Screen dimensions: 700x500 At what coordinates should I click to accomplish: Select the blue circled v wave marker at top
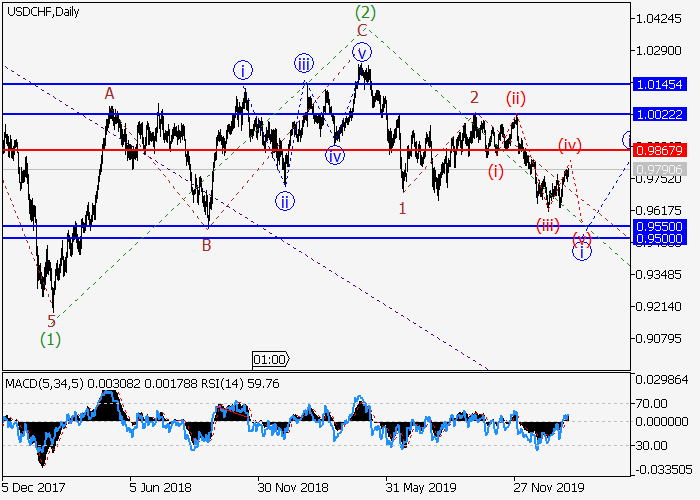click(362, 51)
